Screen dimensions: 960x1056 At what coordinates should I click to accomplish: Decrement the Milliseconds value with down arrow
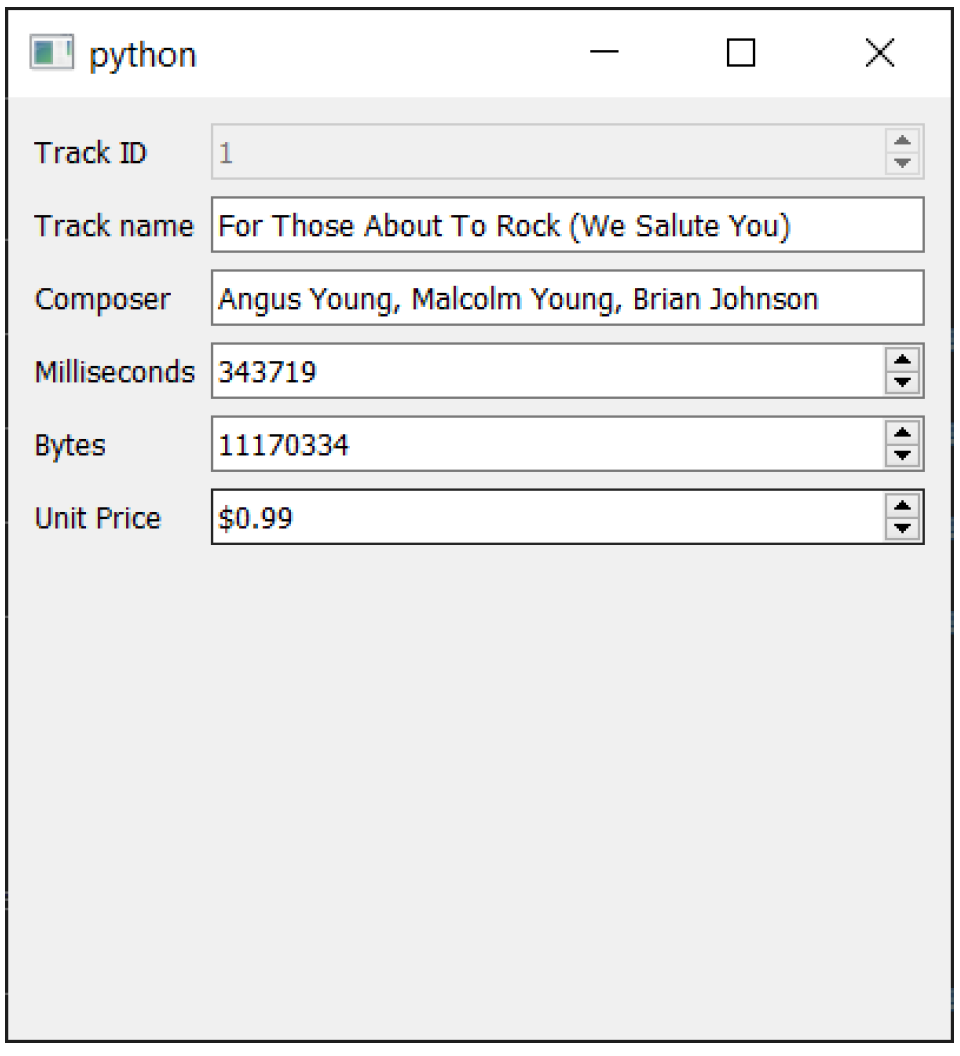tap(902, 383)
